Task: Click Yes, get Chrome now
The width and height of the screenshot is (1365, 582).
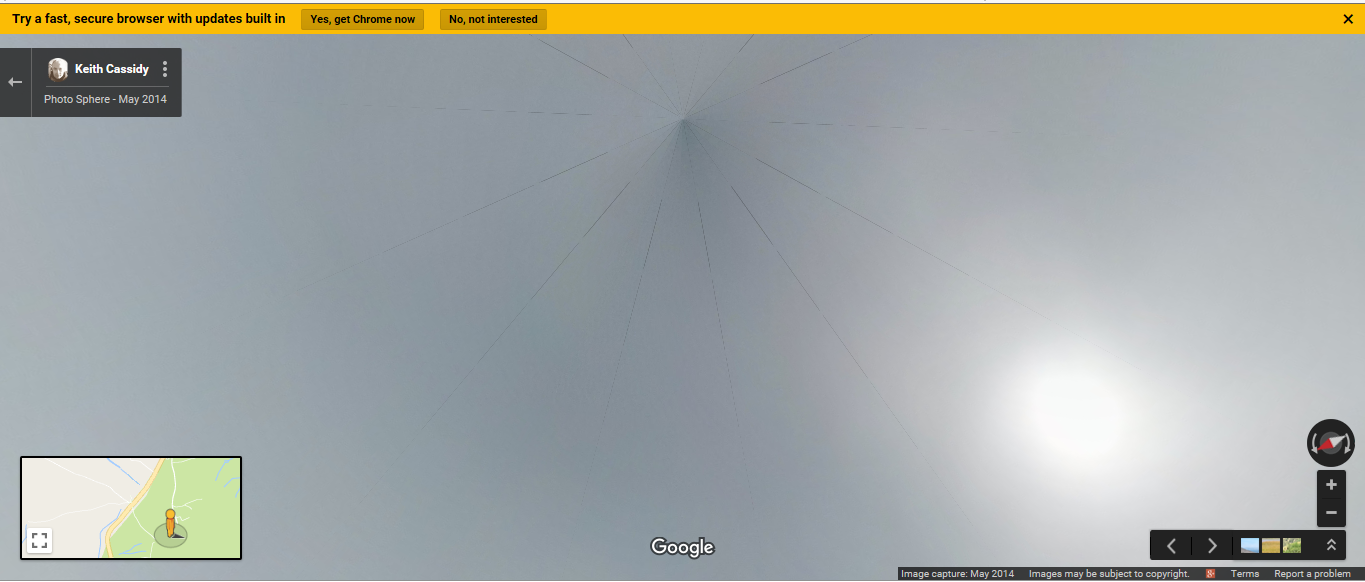Action: pos(362,19)
